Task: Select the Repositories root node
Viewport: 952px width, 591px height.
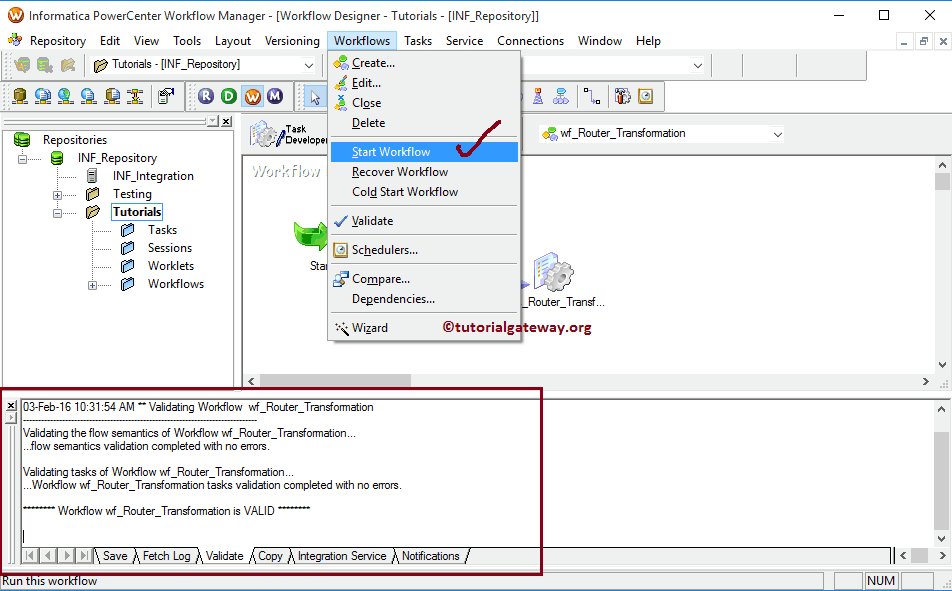Action: pyautogui.click(x=75, y=140)
